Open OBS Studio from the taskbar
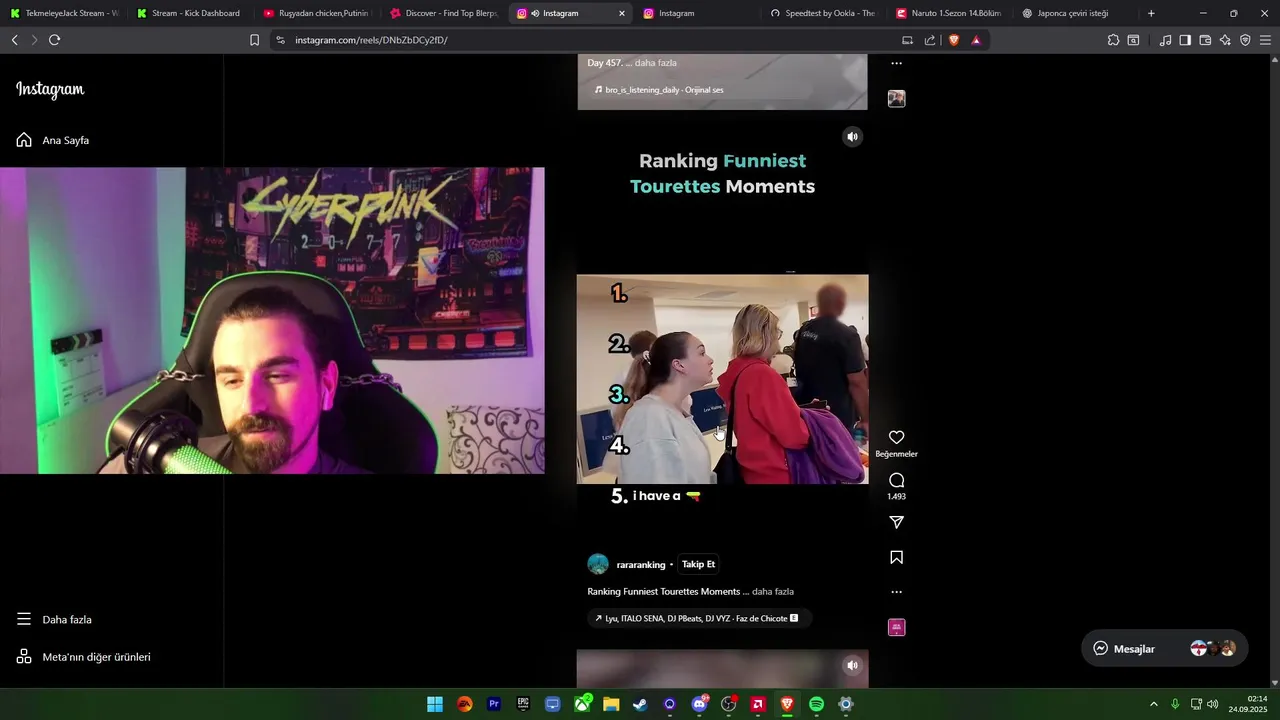The image size is (1280, 720). (729, 704)
